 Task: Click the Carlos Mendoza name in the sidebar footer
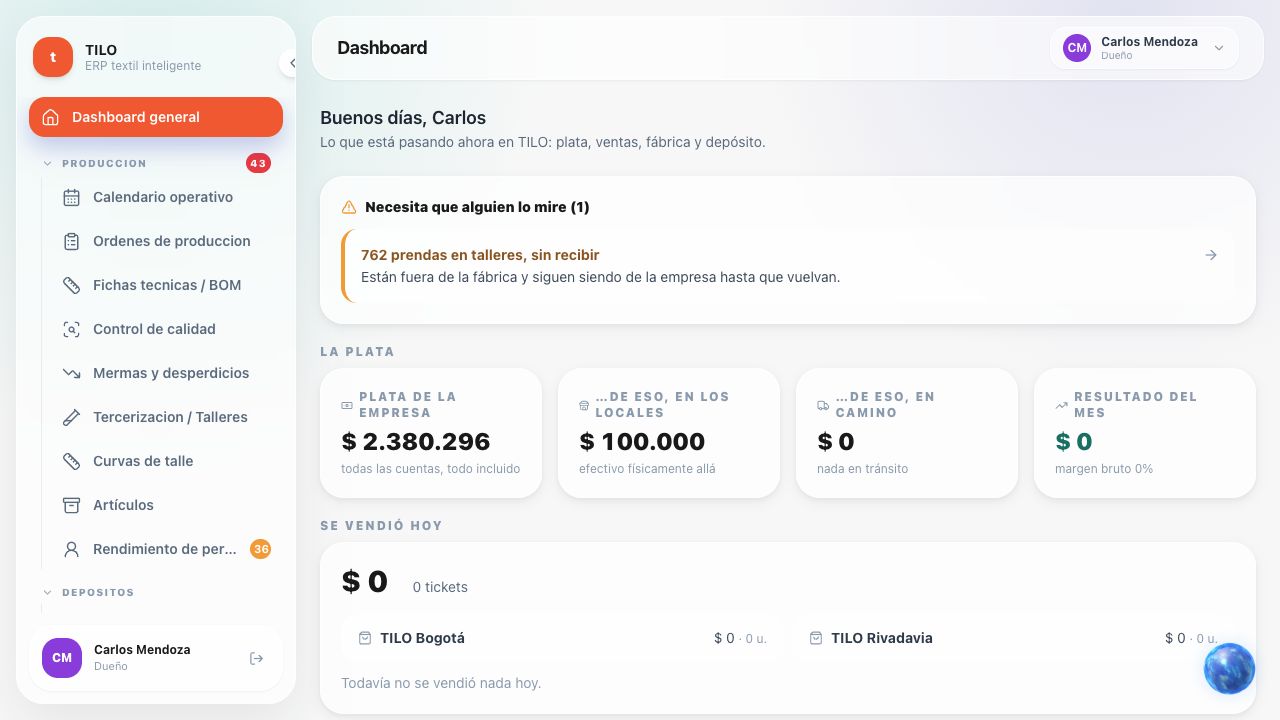[x=142, y=649]
